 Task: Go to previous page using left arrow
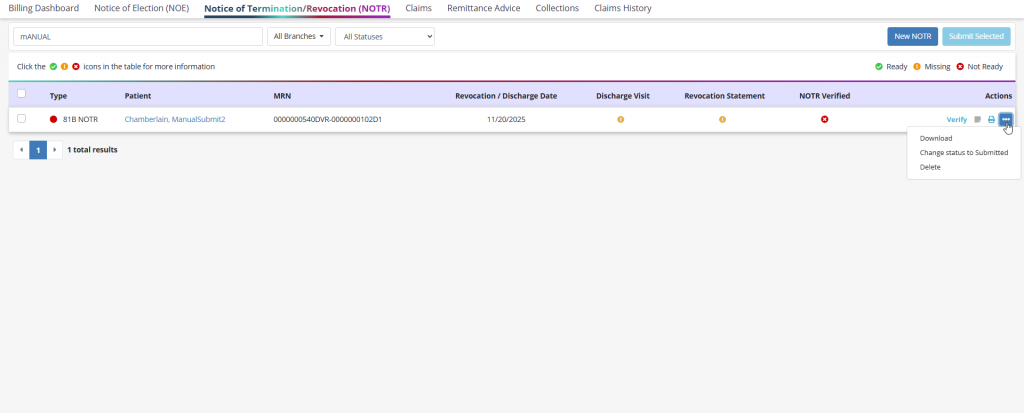(21, 149)
